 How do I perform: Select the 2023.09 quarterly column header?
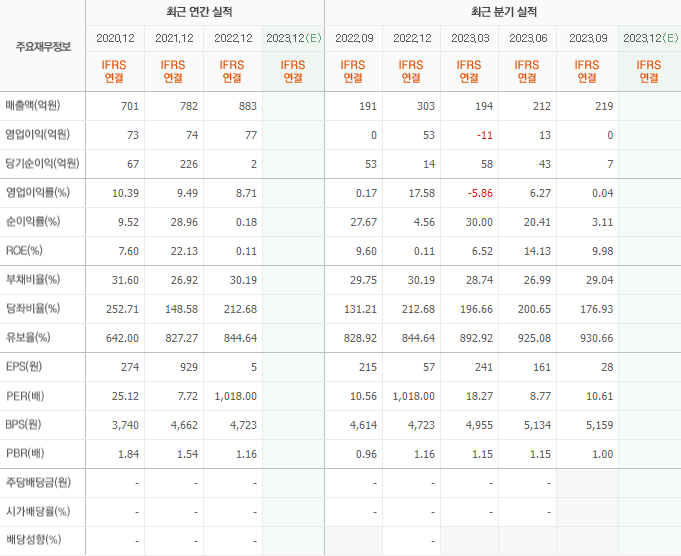tap(588, 38)
